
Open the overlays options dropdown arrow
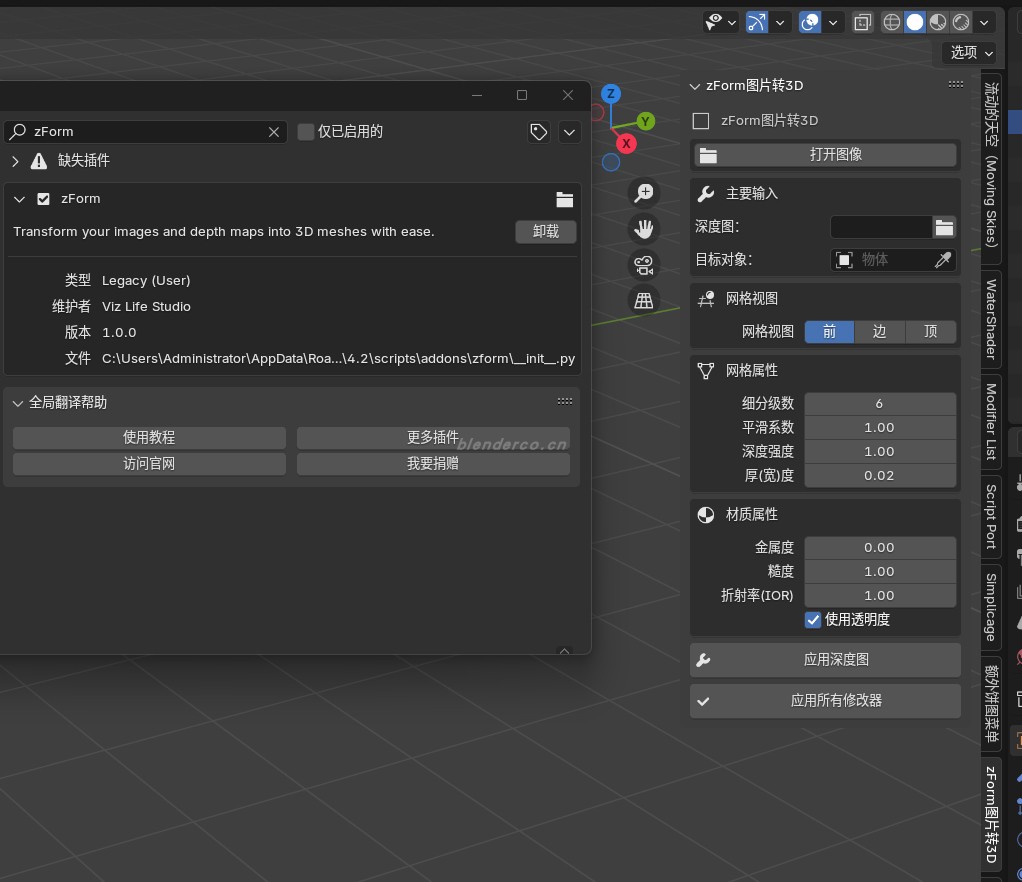833,22
